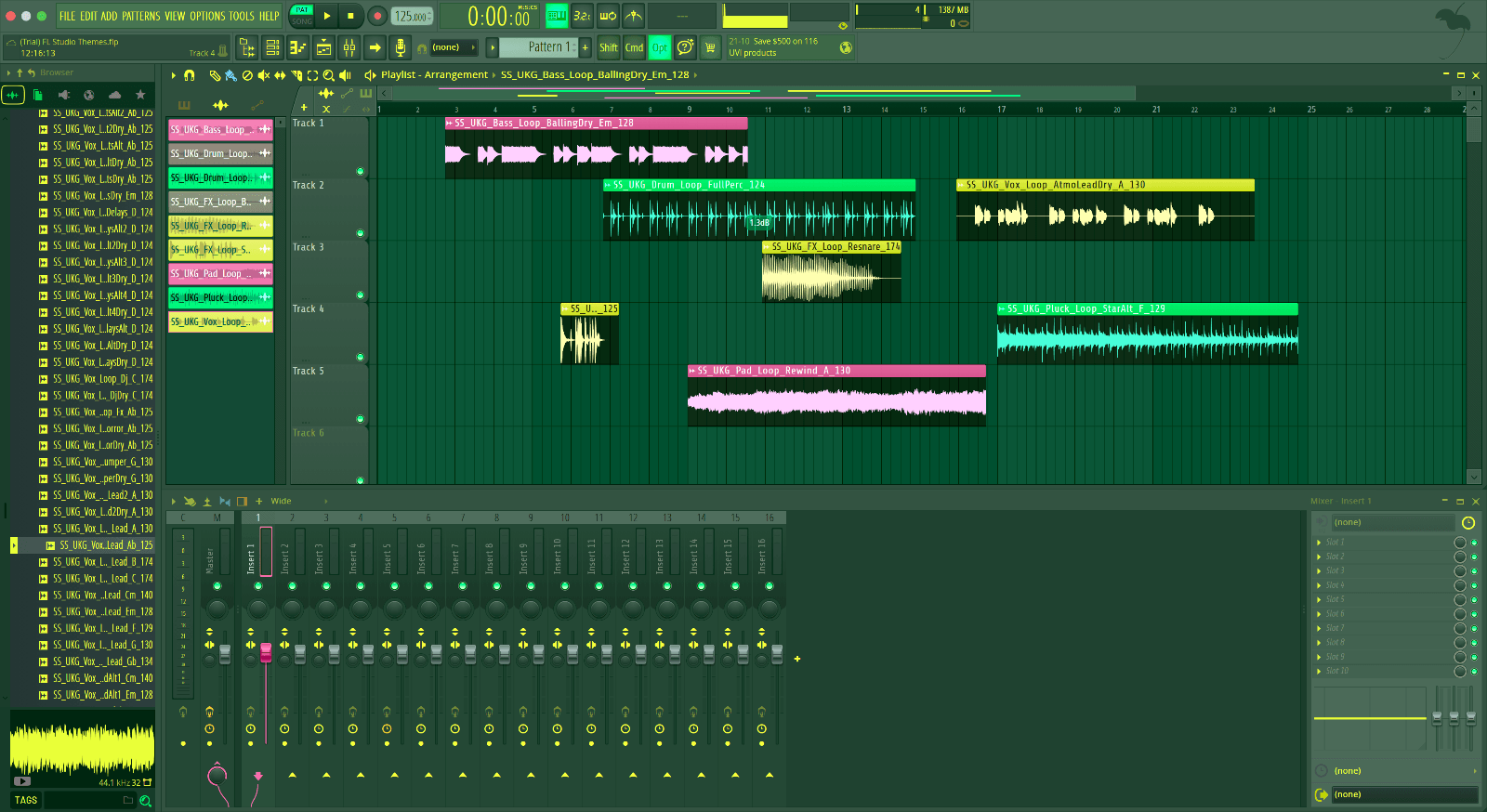The width and height of the screenshot is (1487, 812).
Task: Open the Mixer view icon
Action: [x=349, y=47]
